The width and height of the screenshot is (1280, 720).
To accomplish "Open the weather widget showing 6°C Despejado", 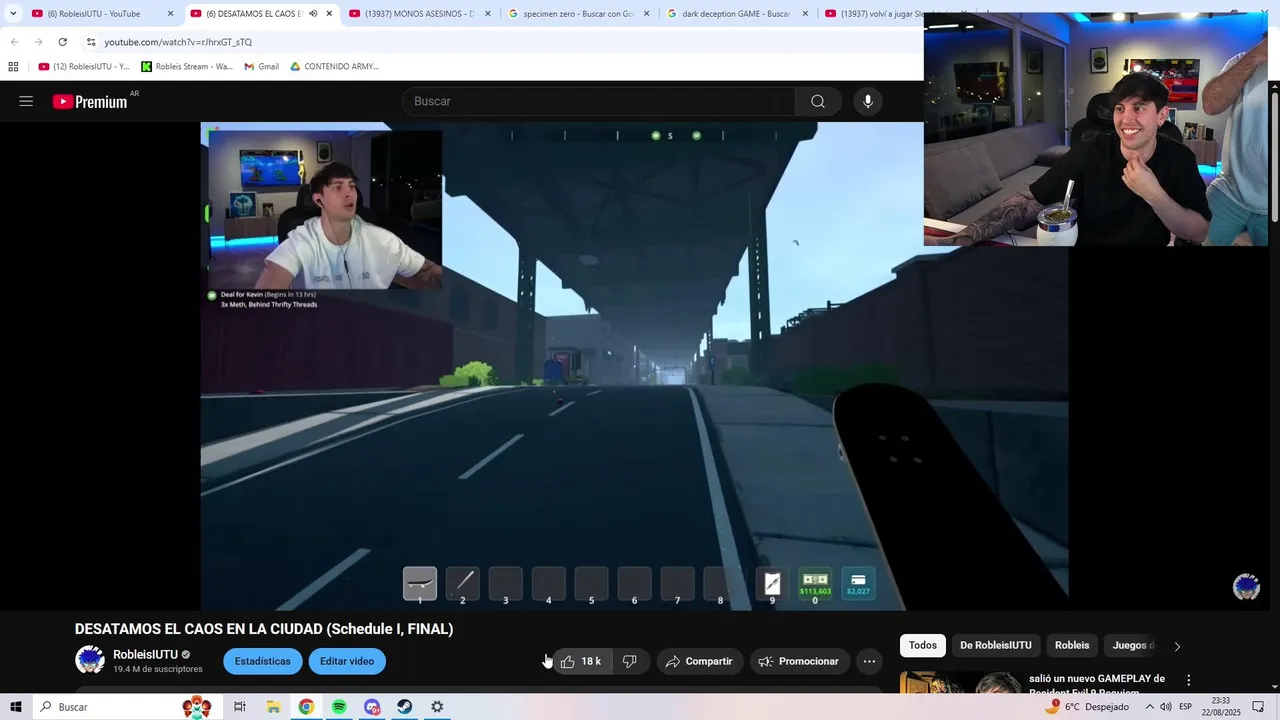I will click(1087, 707).
